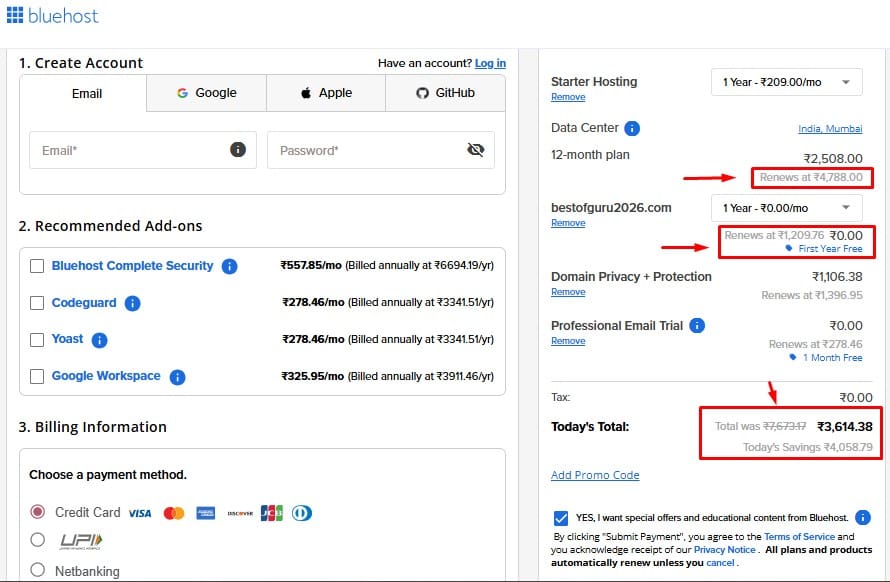Click the Discover card logo
The image size is (890, 582).
240,513
